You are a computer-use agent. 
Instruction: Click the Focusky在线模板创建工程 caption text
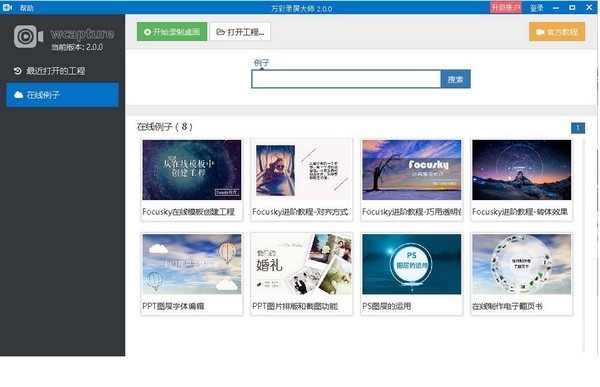pos(188,212)
